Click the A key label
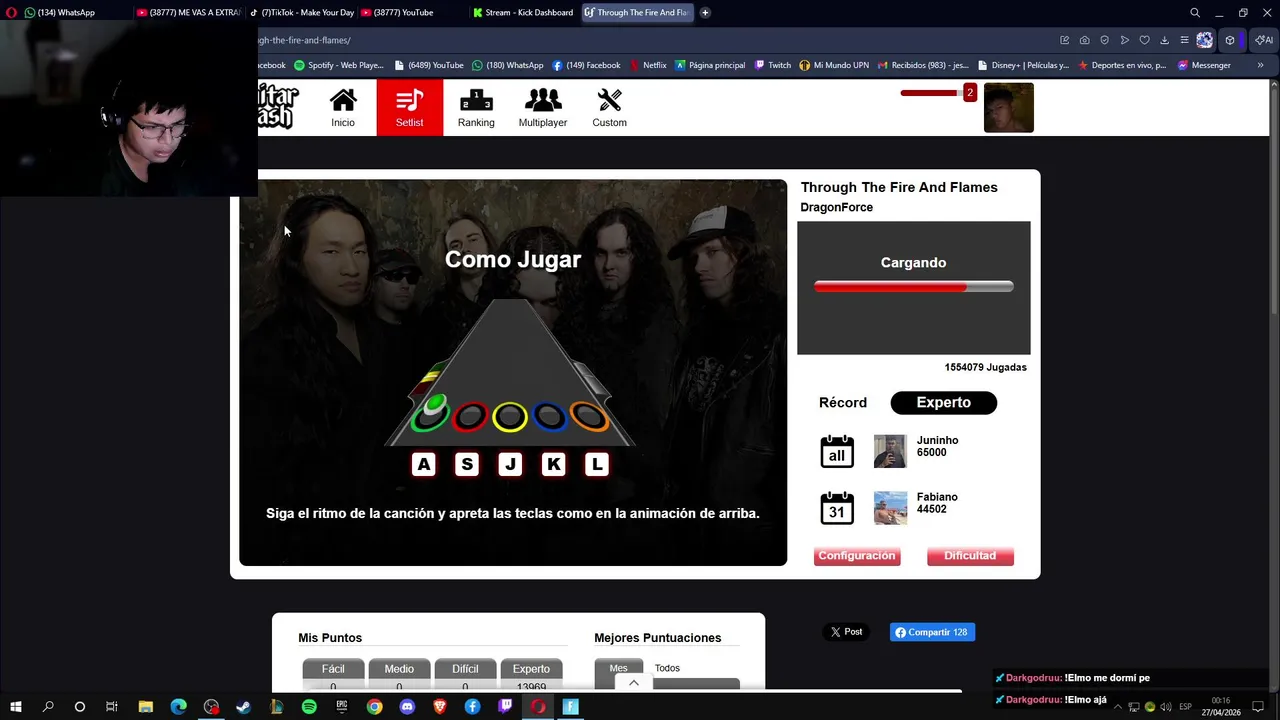This screenshot has height=720, width=1280. tap(424, 464)
